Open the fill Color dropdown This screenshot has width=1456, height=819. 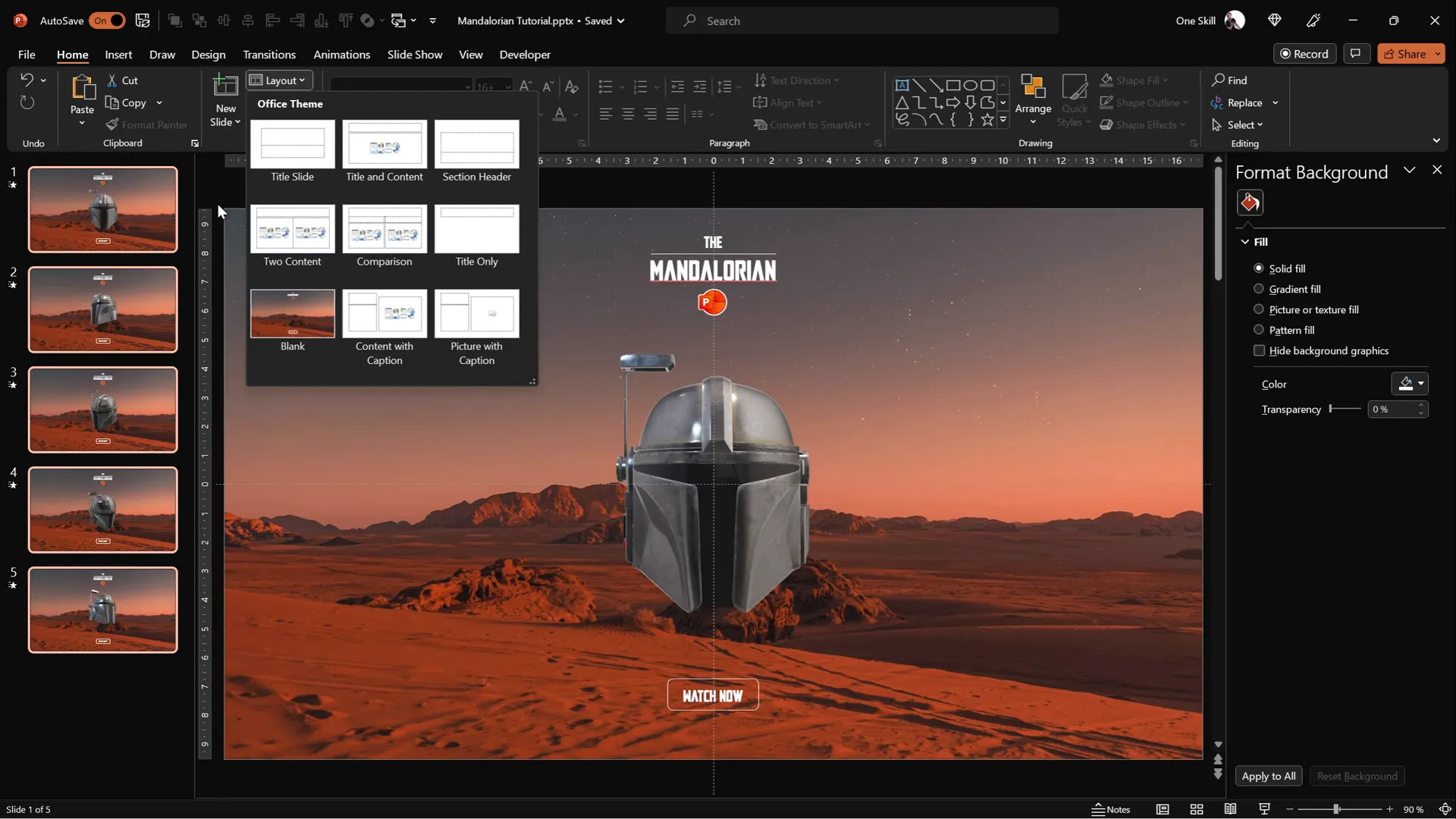coord(1410,384)
